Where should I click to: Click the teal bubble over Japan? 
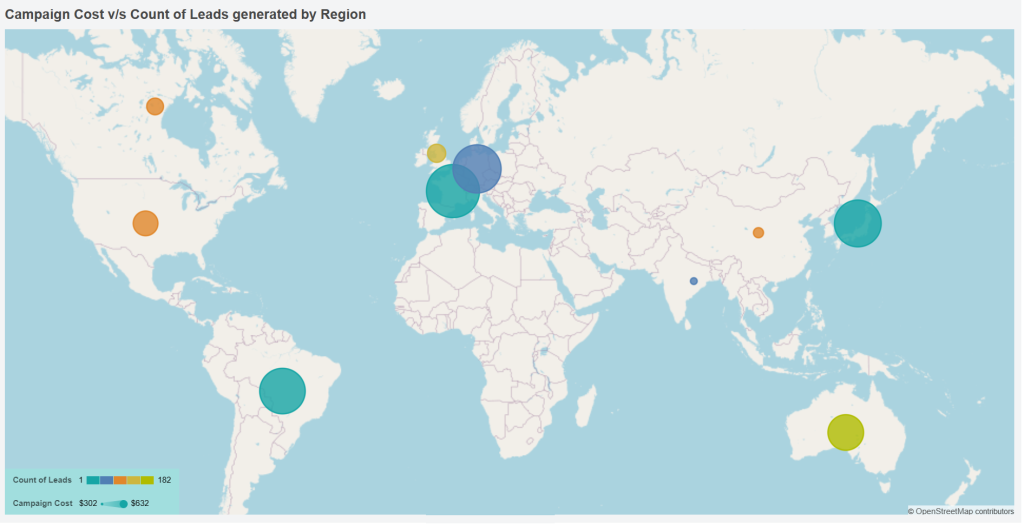(858, 224)
